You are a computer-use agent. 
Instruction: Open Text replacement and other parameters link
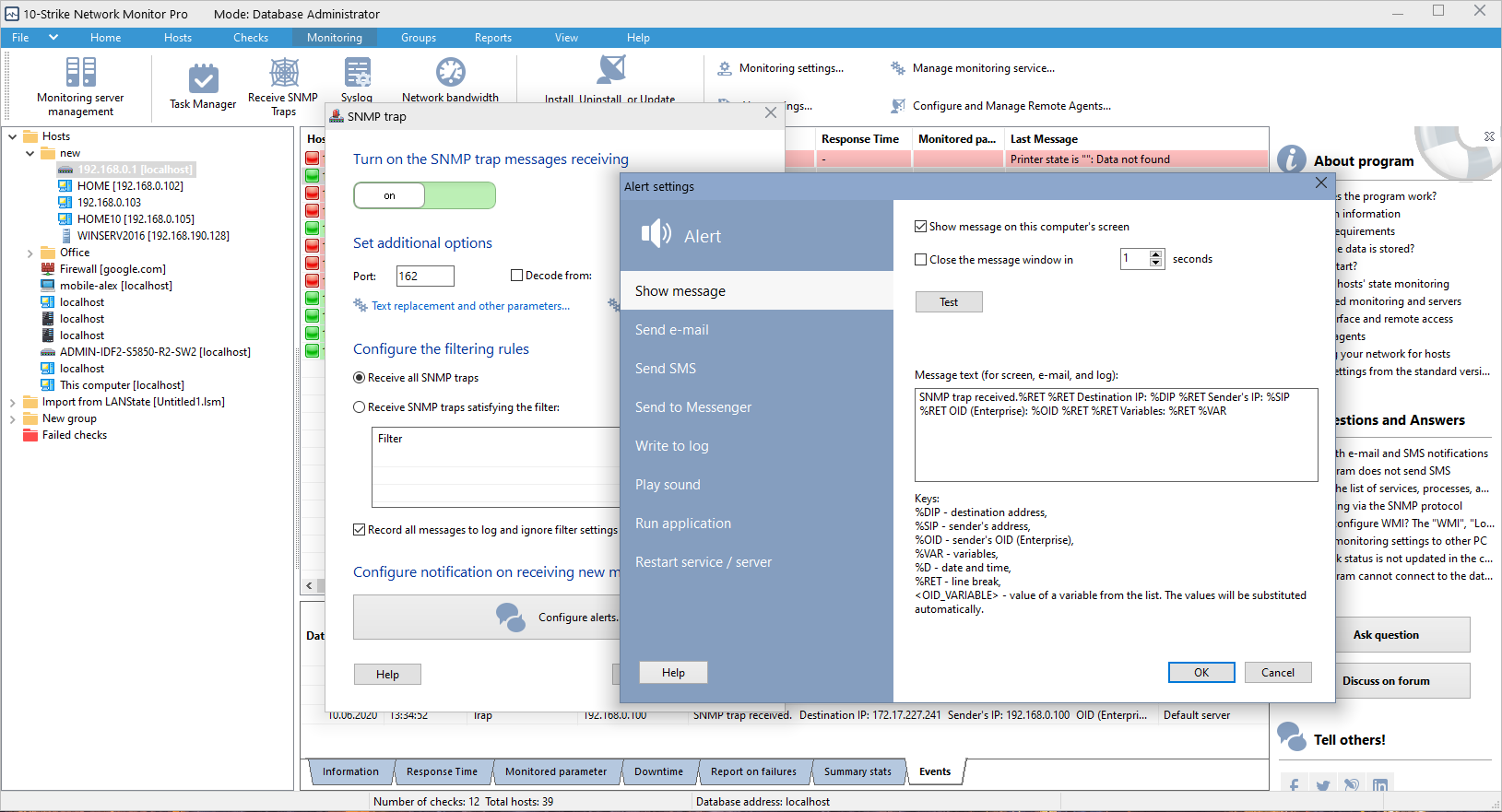(471, 306)
